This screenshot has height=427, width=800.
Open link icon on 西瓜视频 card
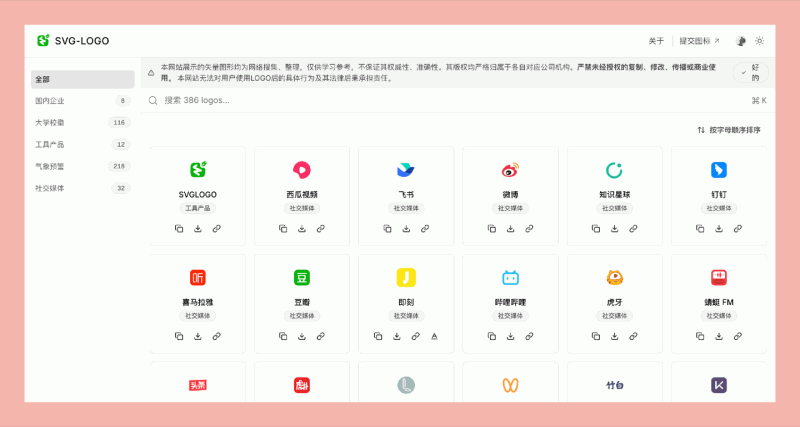(x=321, y=229)
